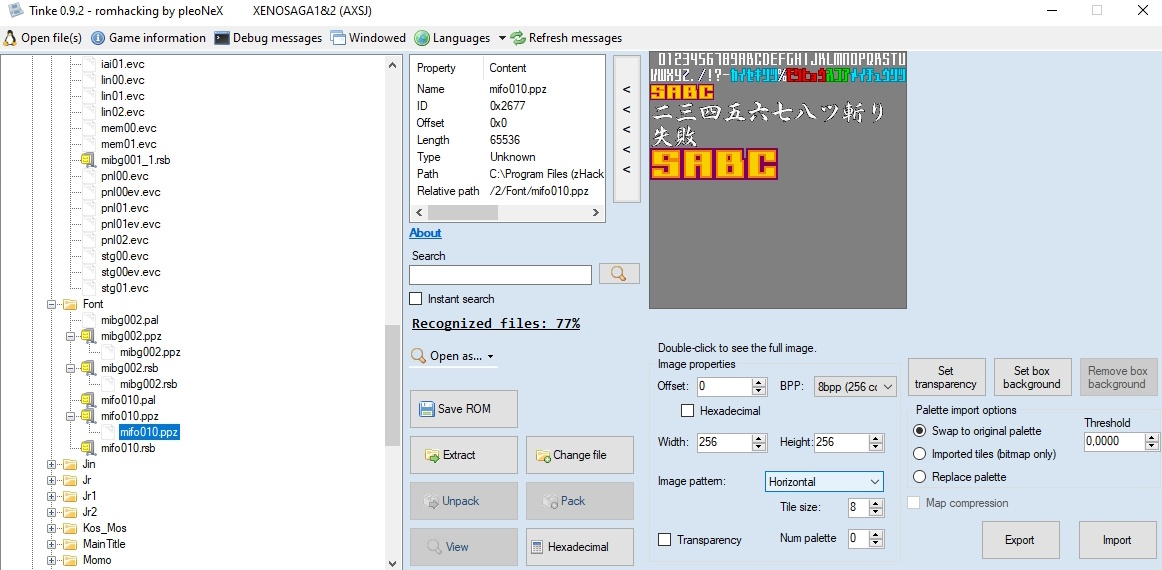The width and height of the screenshot is (1162, 570).
Task: Click the Search text box
Action: [x=500, y=274]
